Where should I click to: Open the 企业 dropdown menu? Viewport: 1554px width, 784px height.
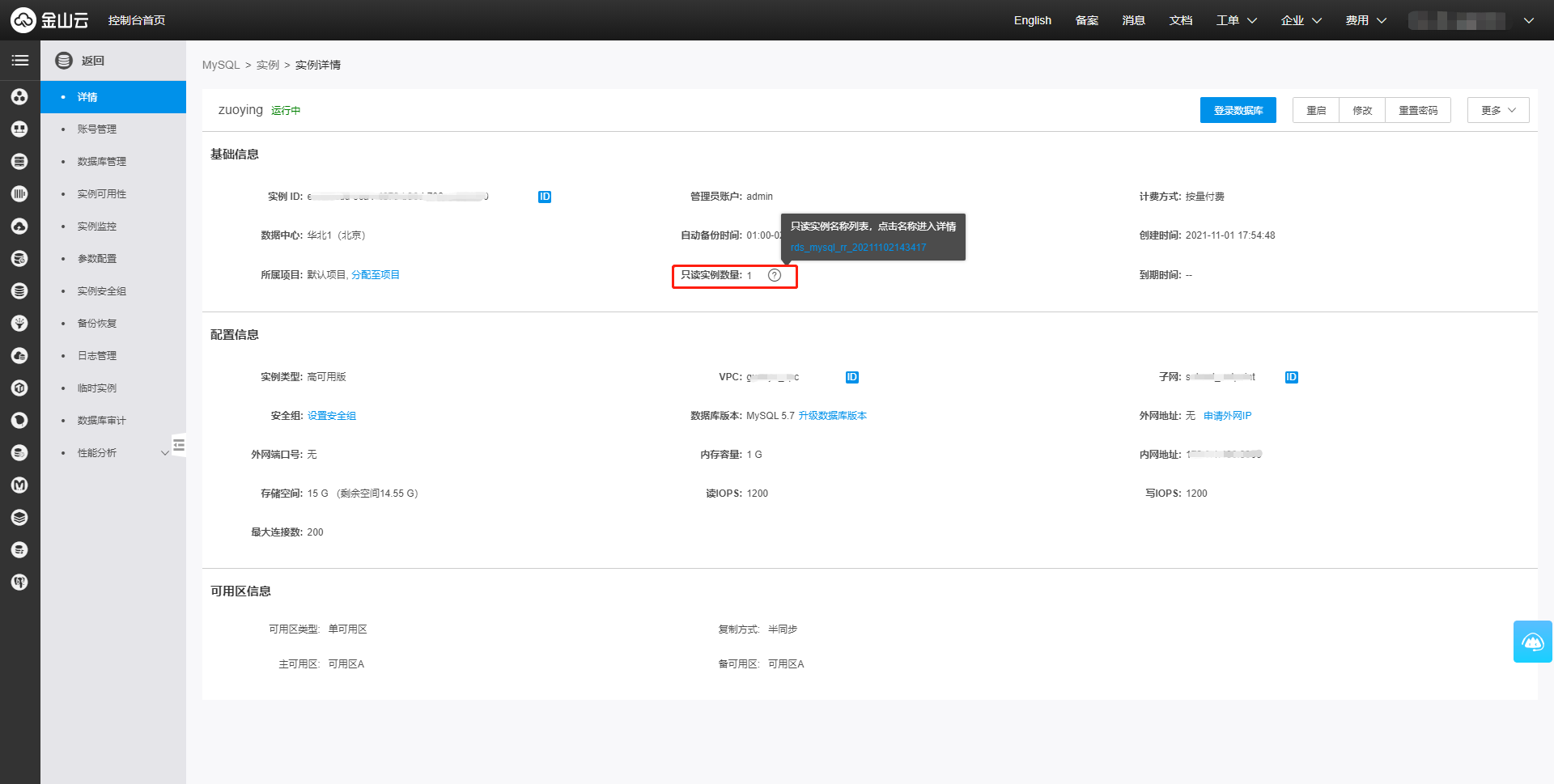(x=1301, y=20)
